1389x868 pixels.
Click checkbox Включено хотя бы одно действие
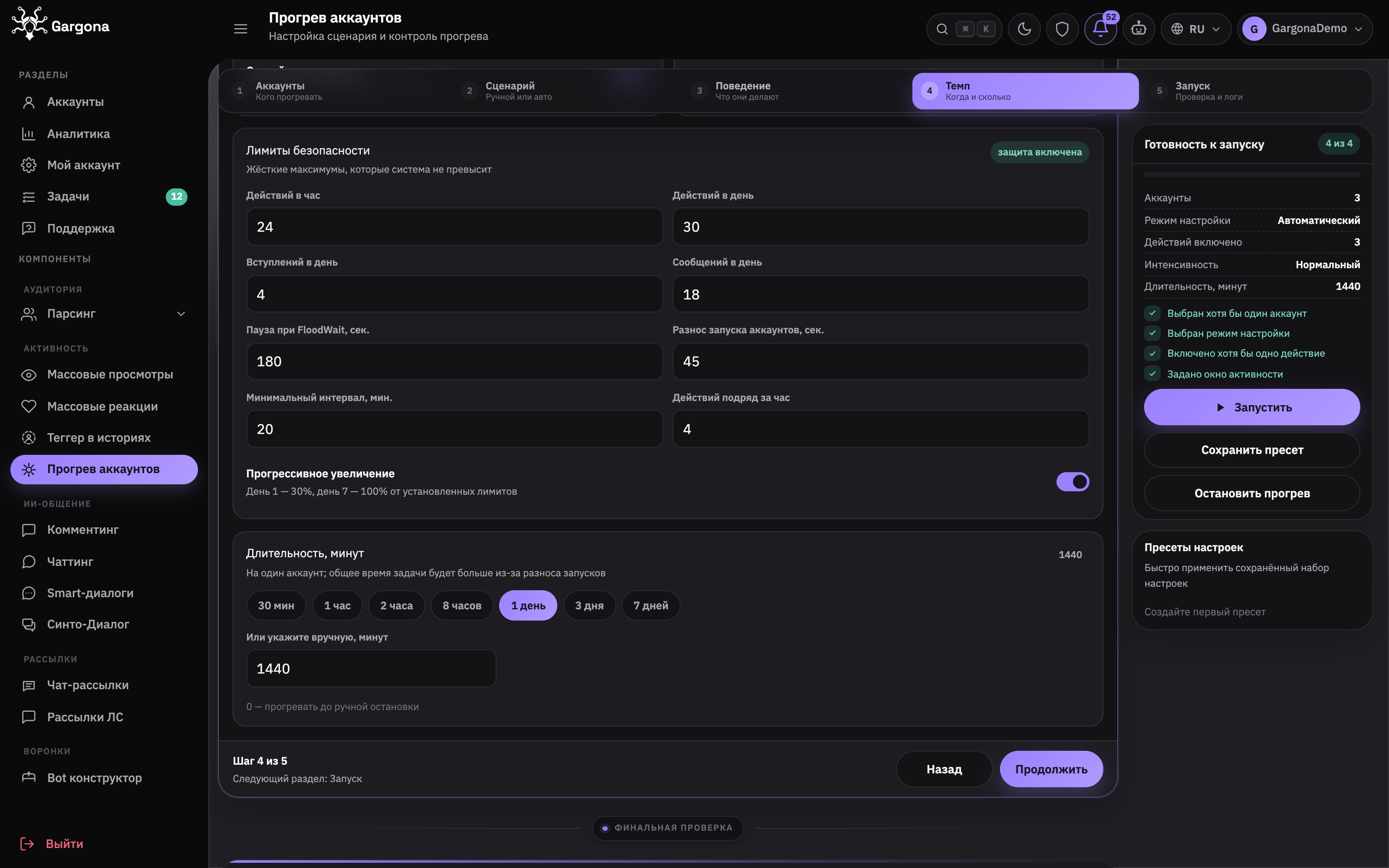tap(1152, 354)
